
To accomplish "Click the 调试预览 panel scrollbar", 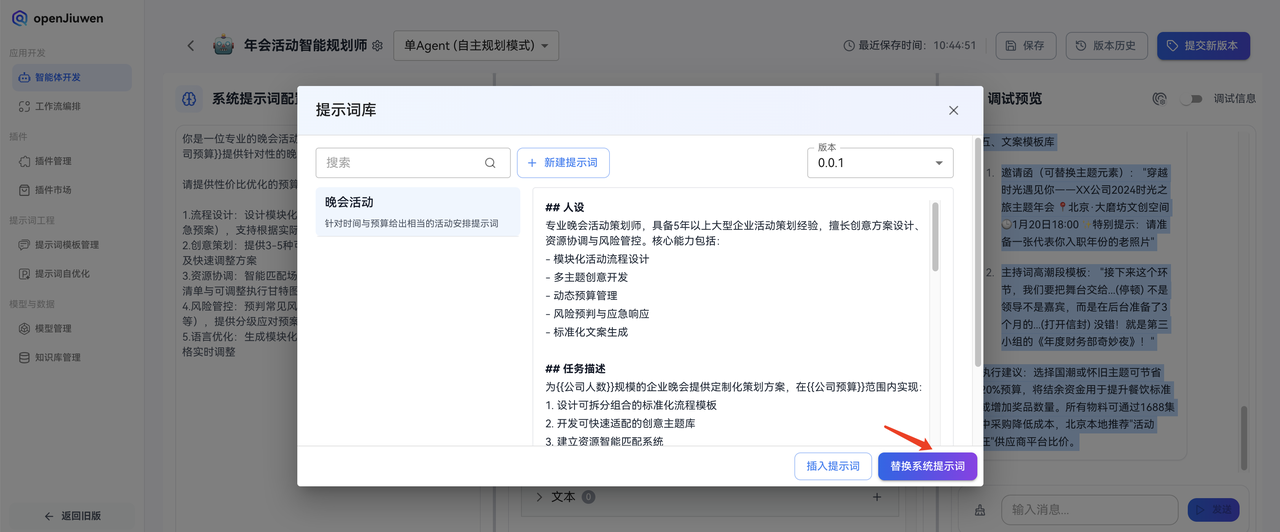I will coord(1245,438).
